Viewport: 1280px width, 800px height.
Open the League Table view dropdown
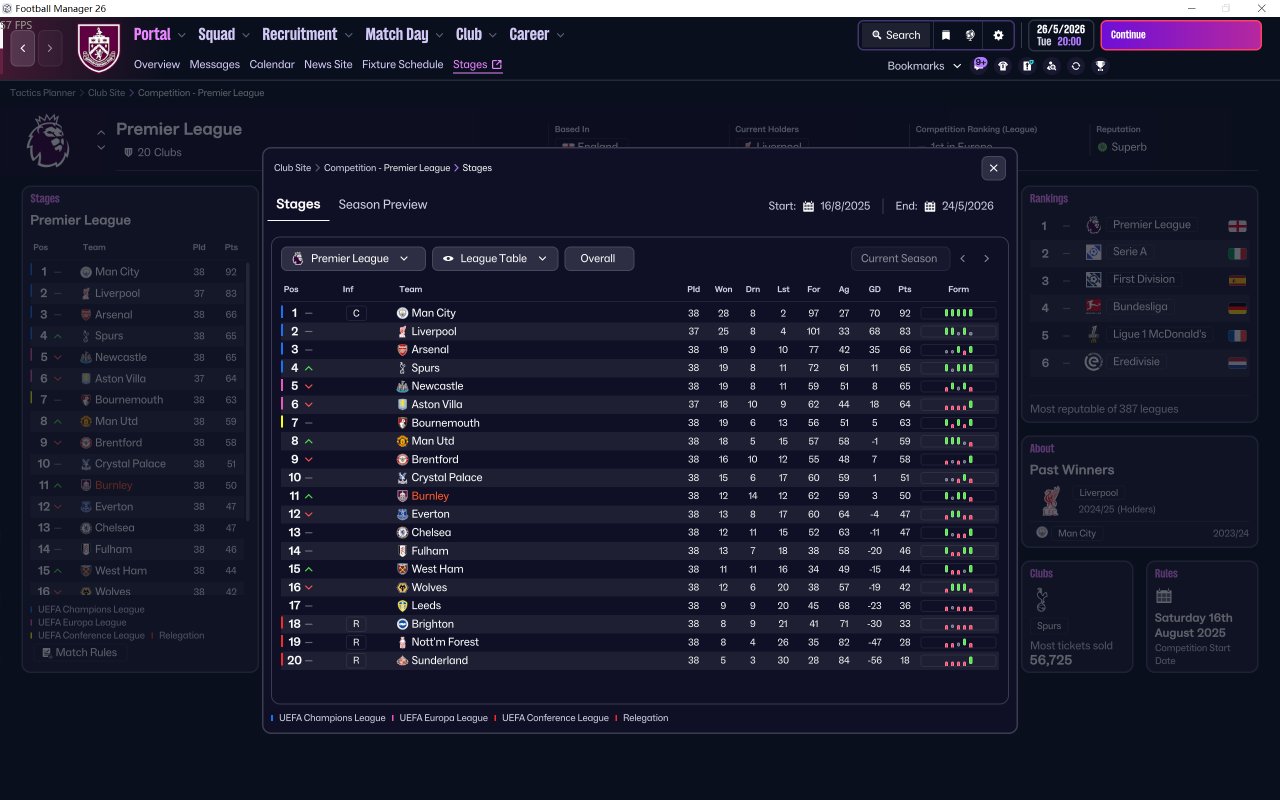tap(495, 259)
